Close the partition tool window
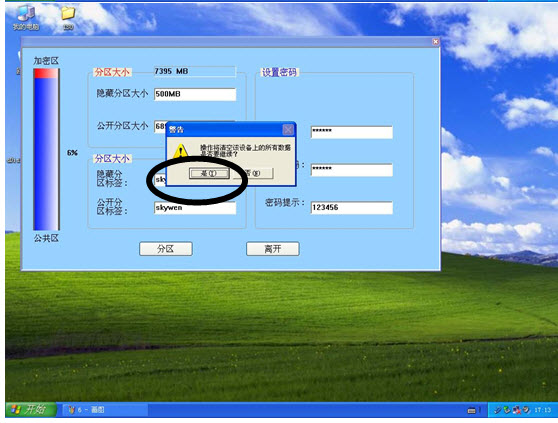The height and width of the screenshot is (423, 558). 436,42
